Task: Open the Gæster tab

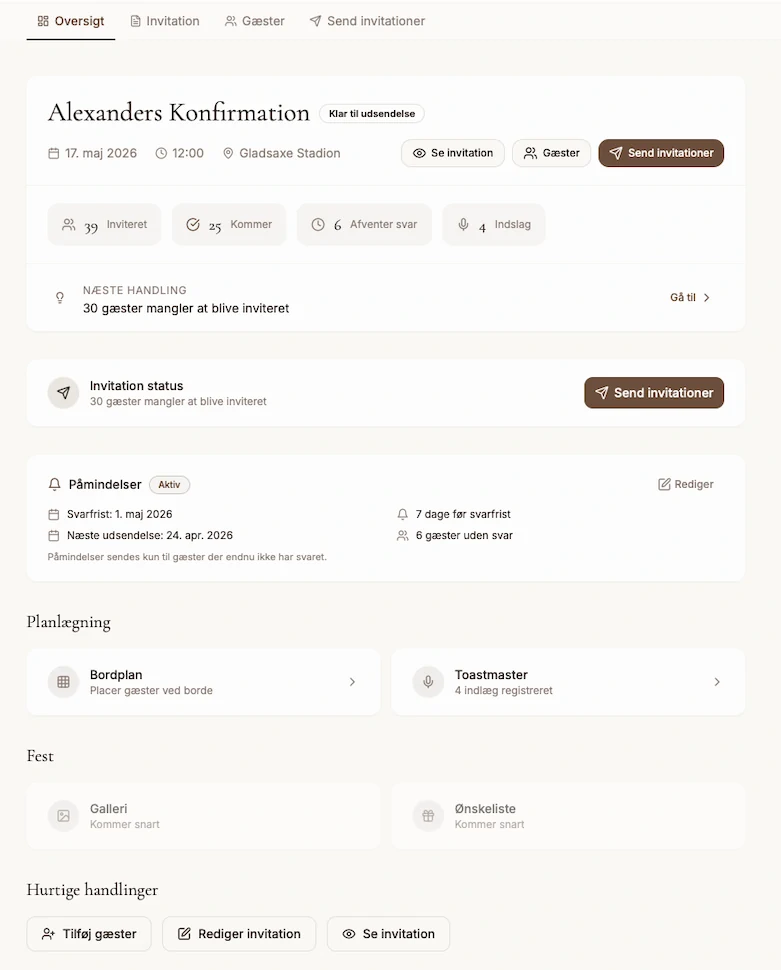Action: tap(254, 20)
